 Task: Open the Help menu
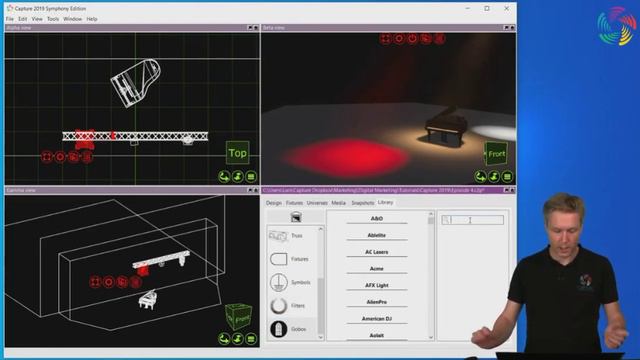[x=92, y=19]
